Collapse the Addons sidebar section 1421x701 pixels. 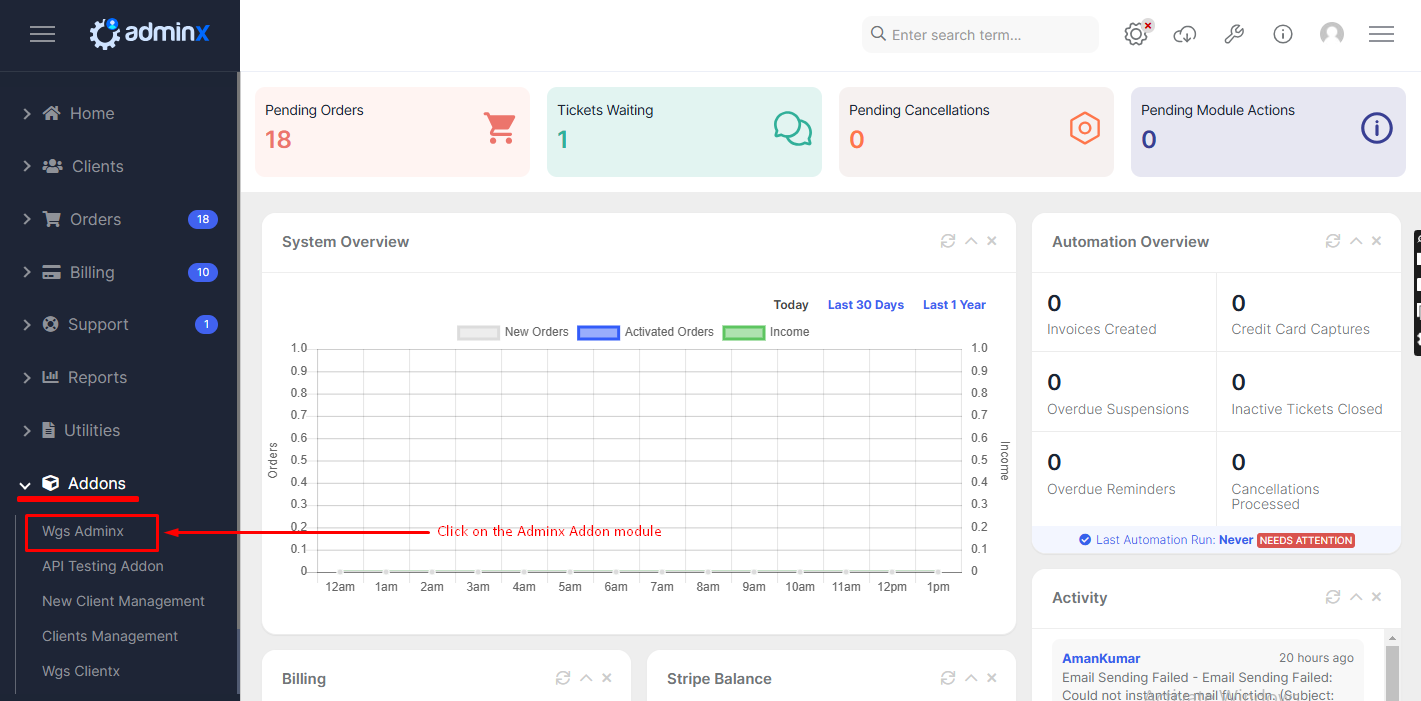pyautogui.click(x=96, y=484)
